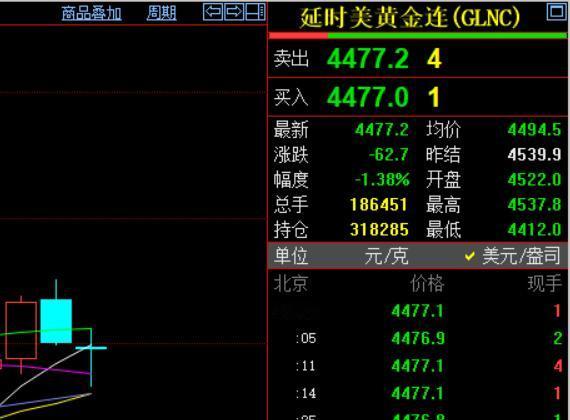Open the 周期 period menu
Screen dimensions: 570x420
click(161, 14)
